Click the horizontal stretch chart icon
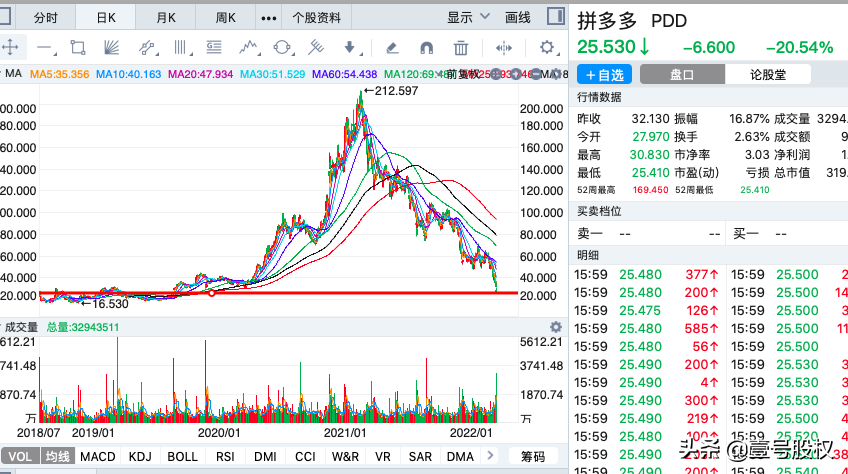The height and width of the screenshot is (474, 848). 504,48
